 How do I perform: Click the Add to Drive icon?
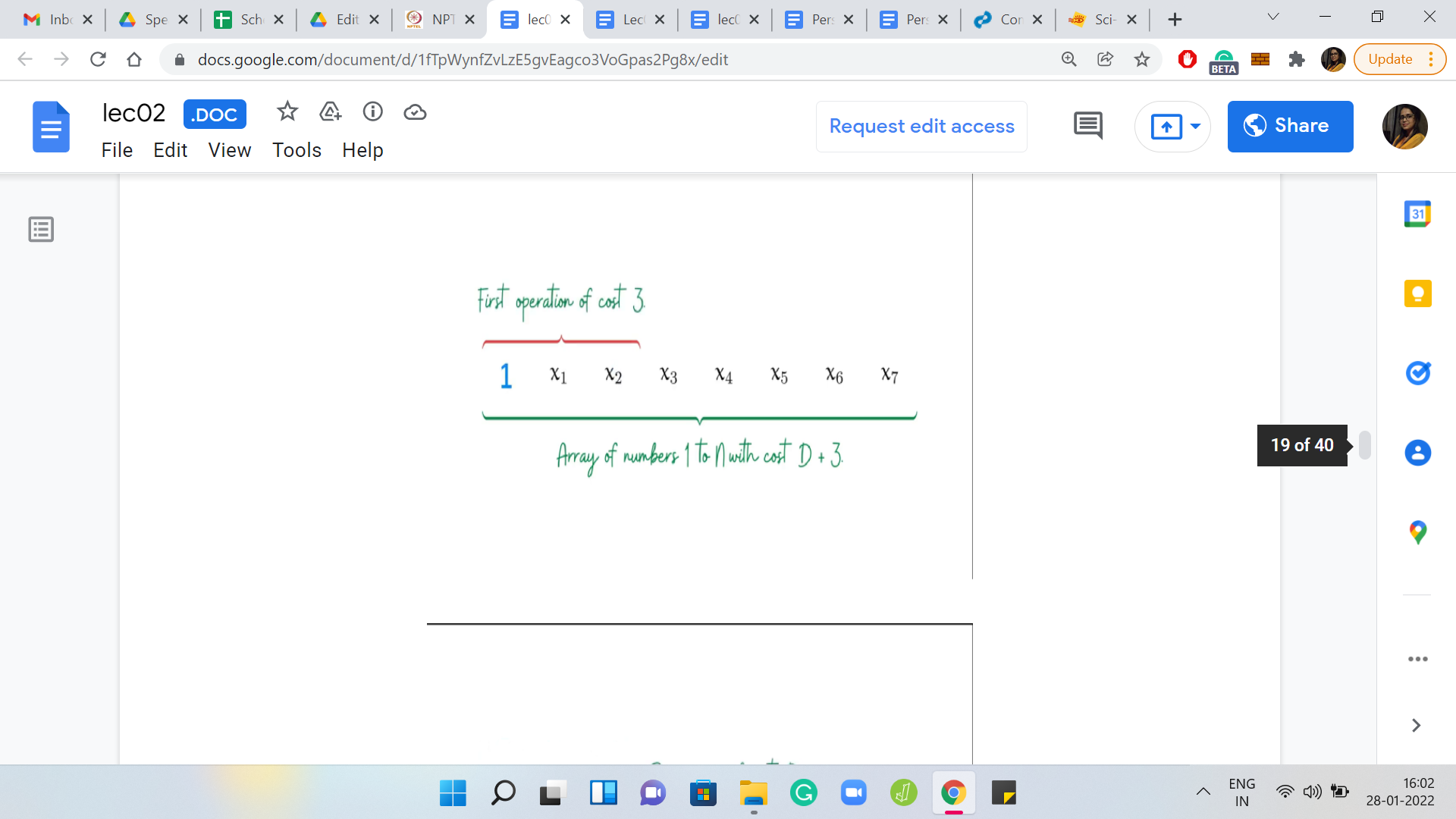(x=330, y=112)
